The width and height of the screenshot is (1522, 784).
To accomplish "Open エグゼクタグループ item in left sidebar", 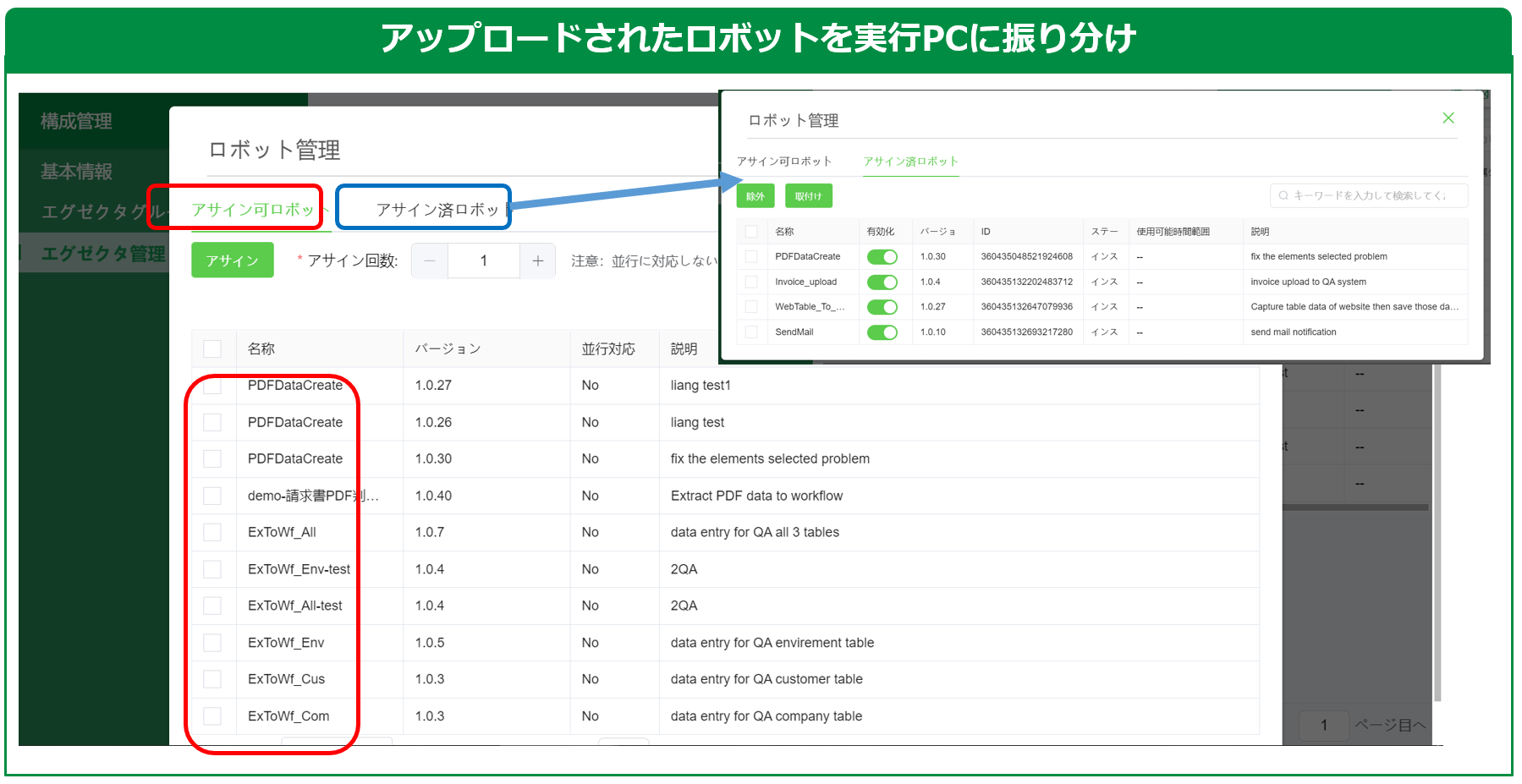I will [x=104, y=211].
